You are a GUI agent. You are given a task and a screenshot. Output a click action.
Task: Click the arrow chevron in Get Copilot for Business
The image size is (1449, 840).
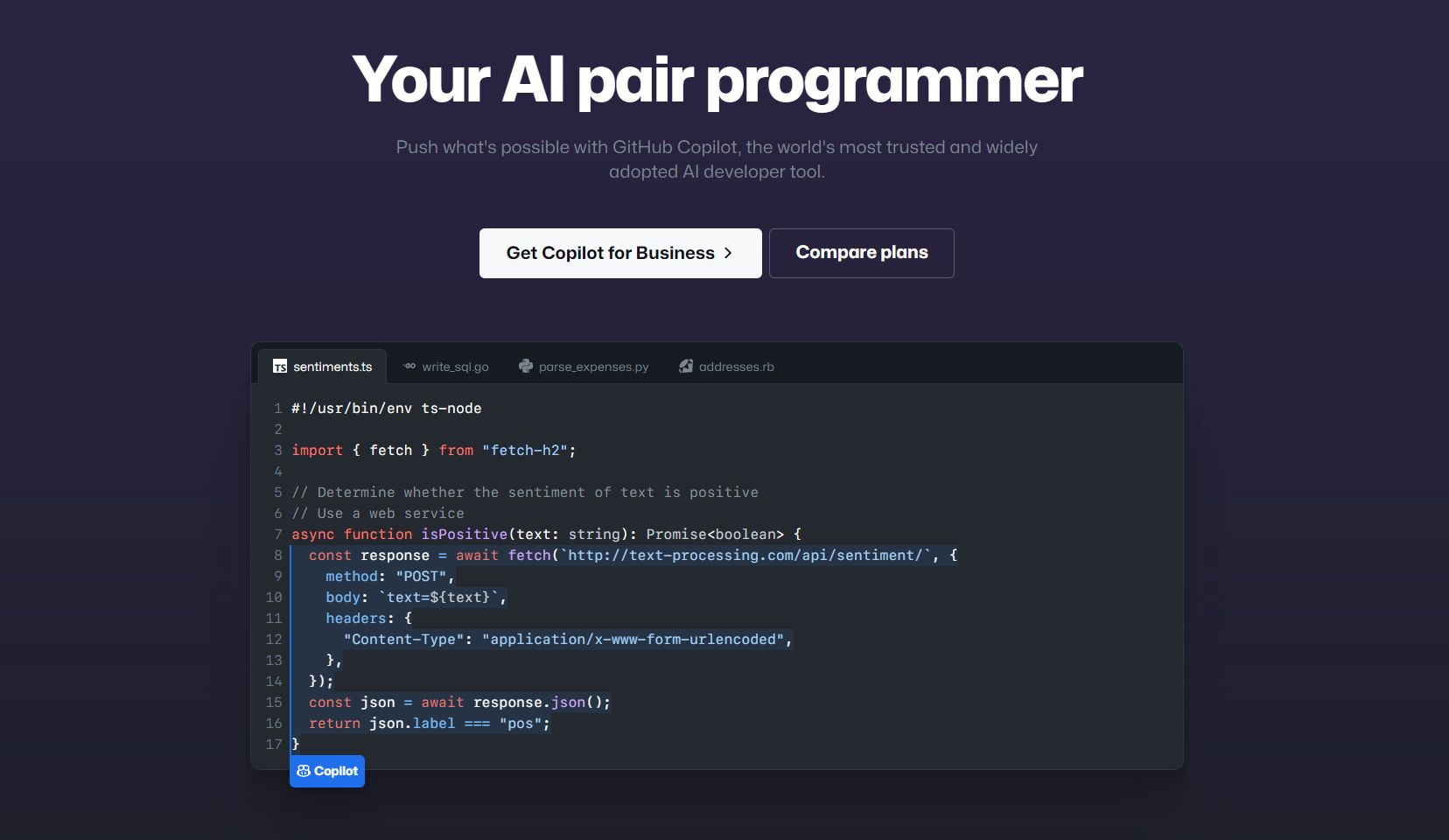(728, 253)
